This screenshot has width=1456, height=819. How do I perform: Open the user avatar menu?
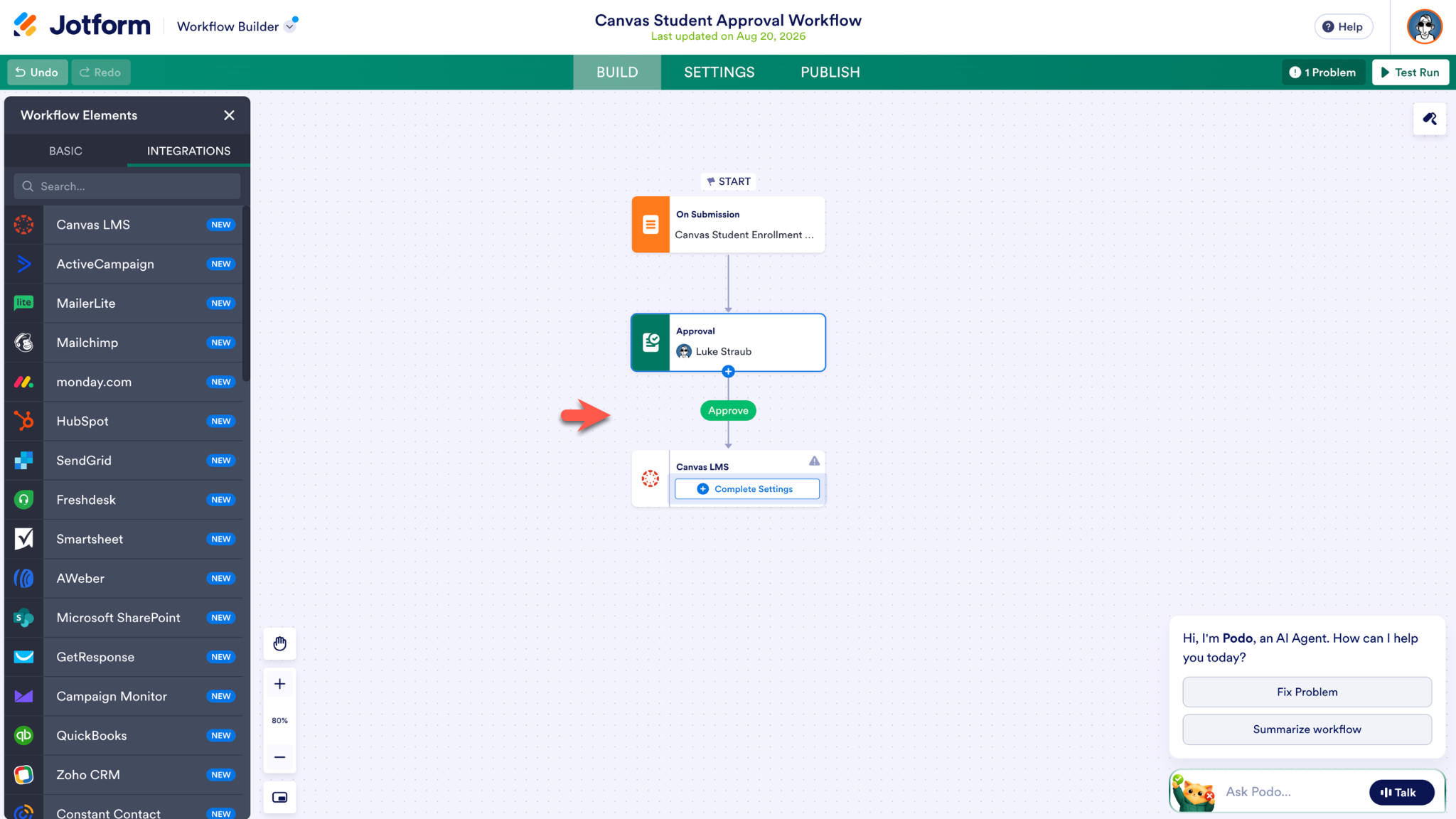click(1424, 27)
